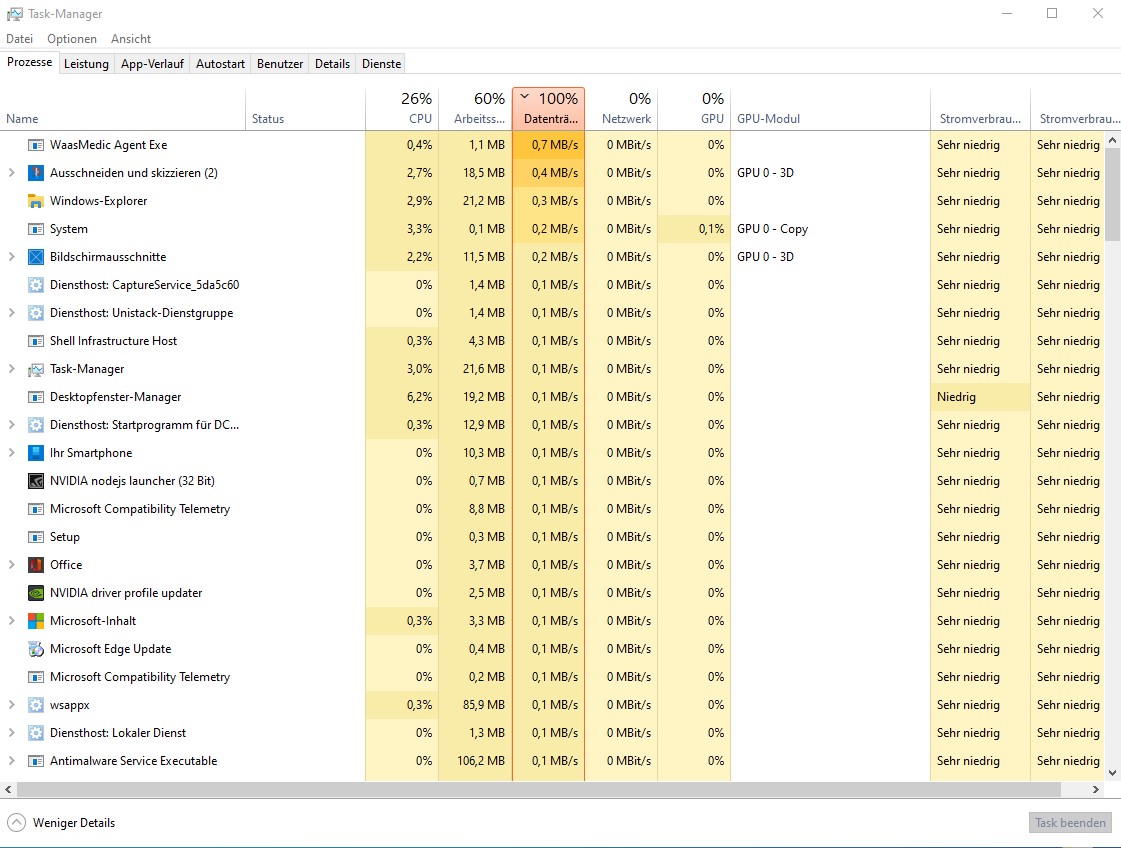Sort by the Arbeitsspeicher column header
The height and width of the screenshot is (848, 1121).
pos(475,109)
